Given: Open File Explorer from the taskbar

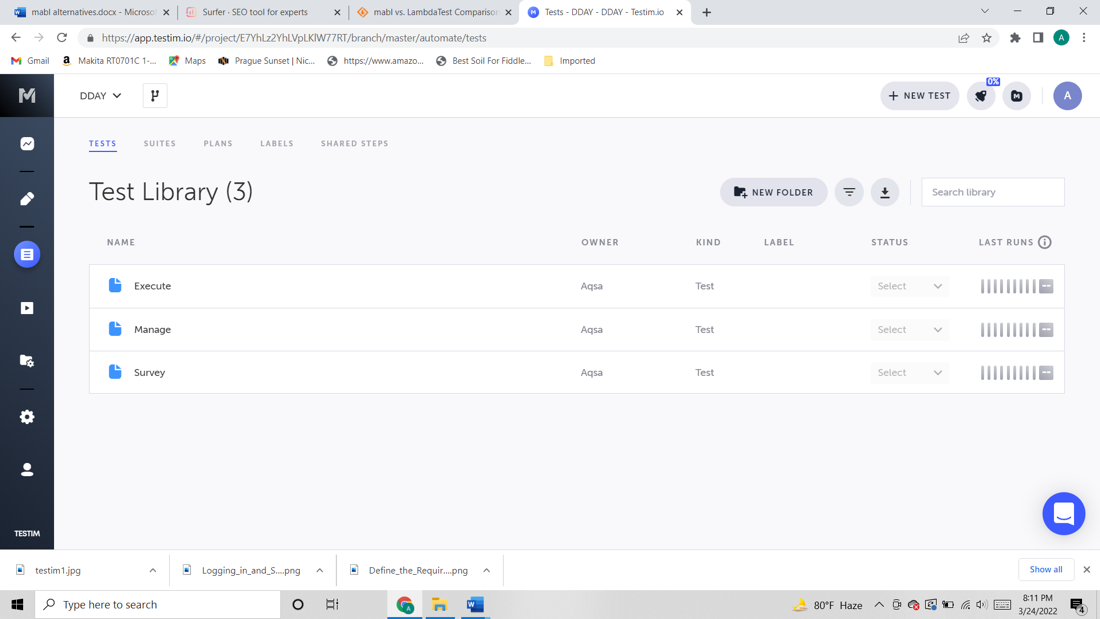Looking at the screenshot, I should (440, 605).
